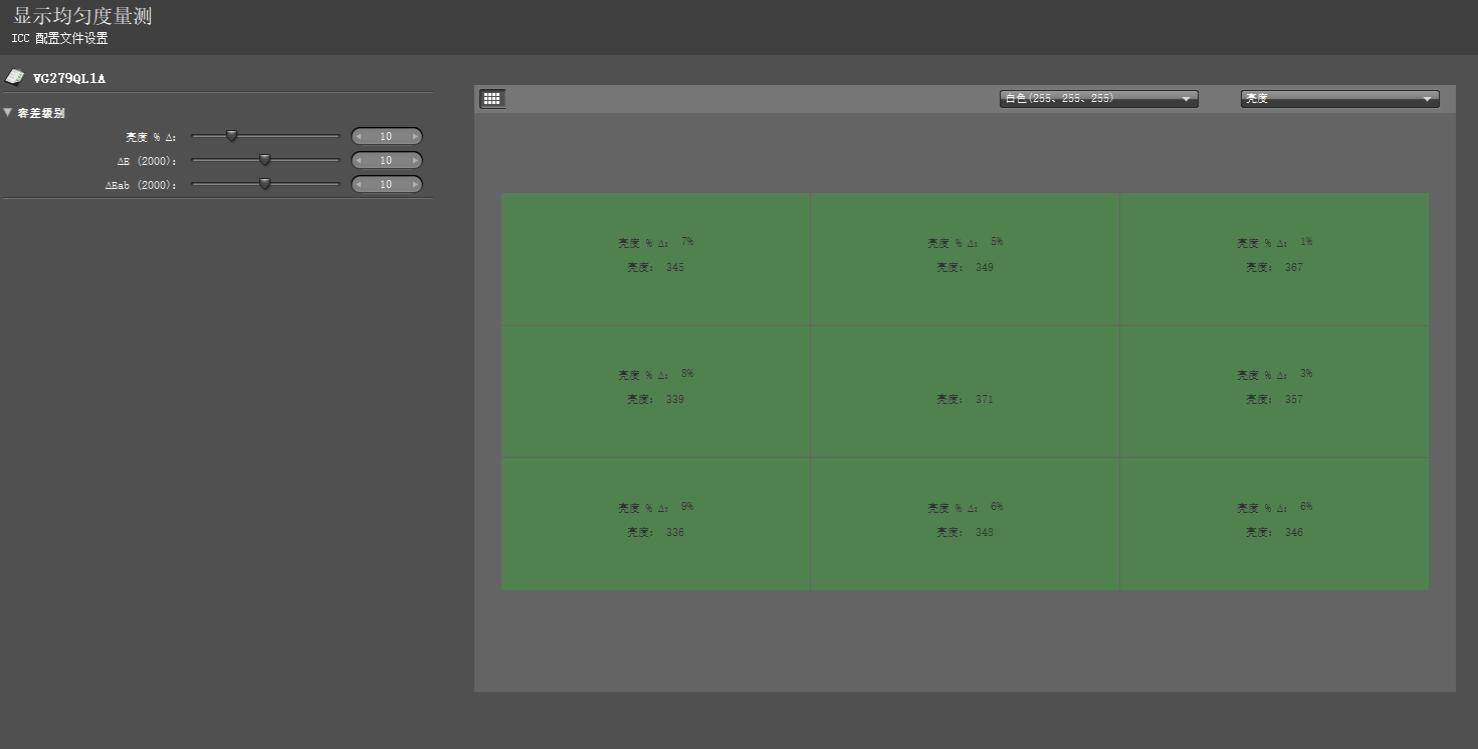Screen dimensions: 1478x749
Task: Collapse the 容差级别 section triangle
Action: pos(8,113)
